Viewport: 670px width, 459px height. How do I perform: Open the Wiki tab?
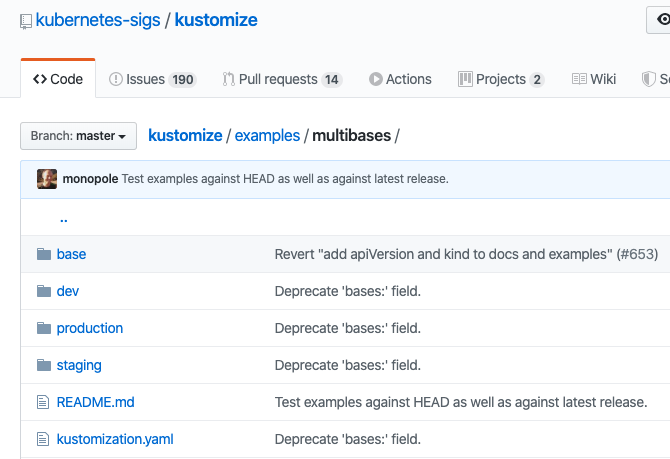click(594, 79)
